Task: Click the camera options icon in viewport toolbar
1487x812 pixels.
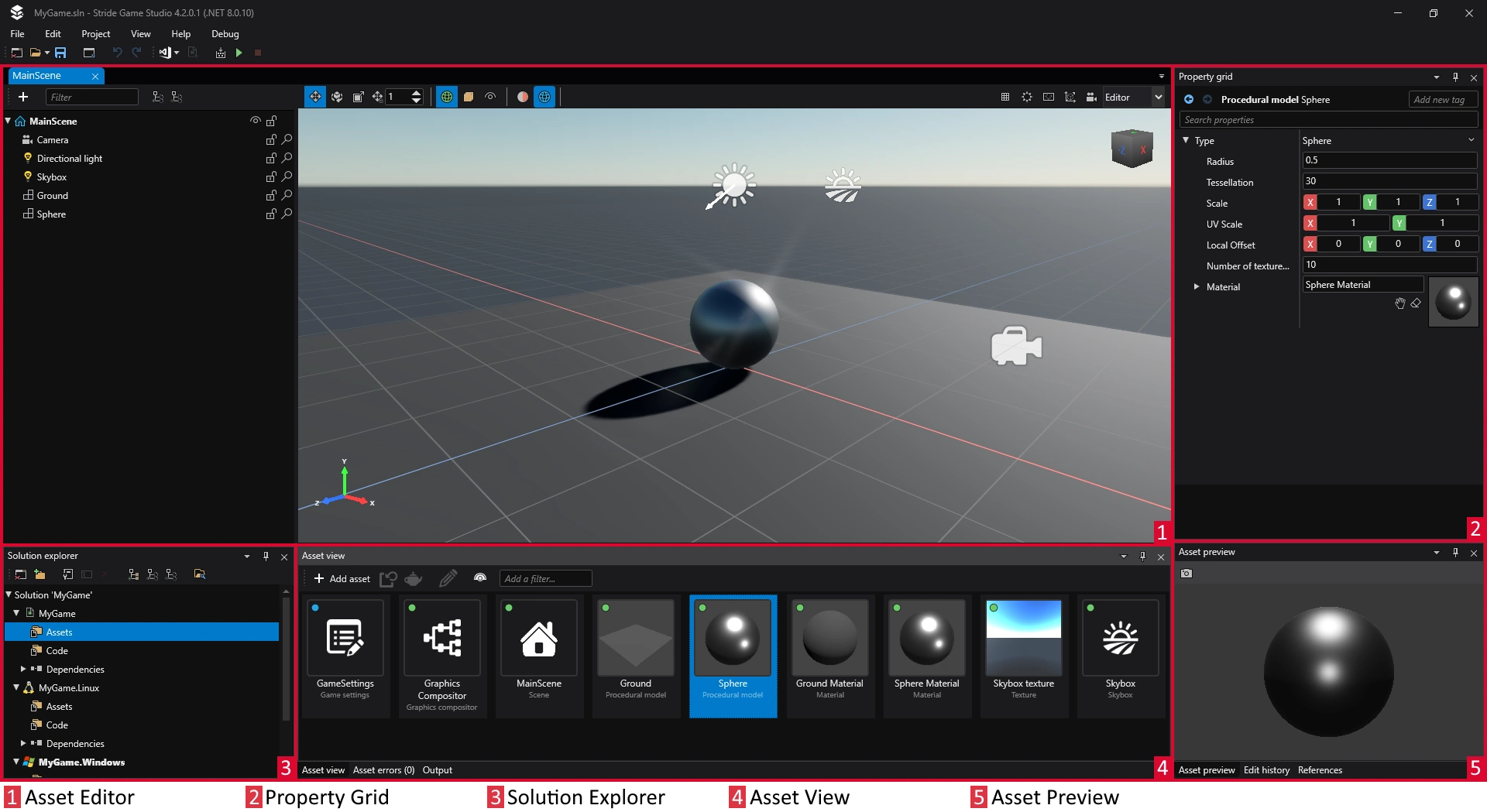Action: point(1090,97)
